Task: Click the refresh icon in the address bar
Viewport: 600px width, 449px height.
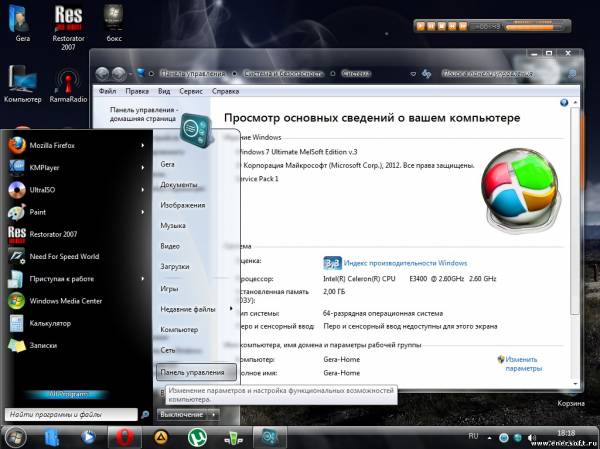Action: coord(426,73)
